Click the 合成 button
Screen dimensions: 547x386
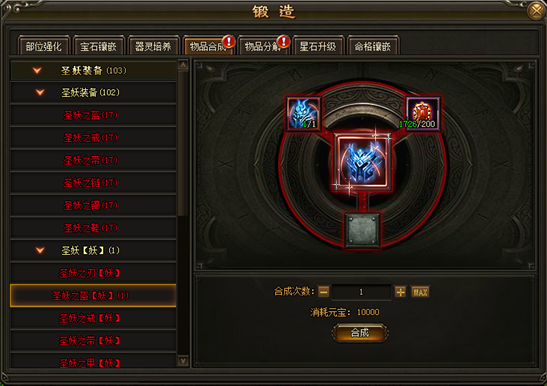[x=360, y=333]
